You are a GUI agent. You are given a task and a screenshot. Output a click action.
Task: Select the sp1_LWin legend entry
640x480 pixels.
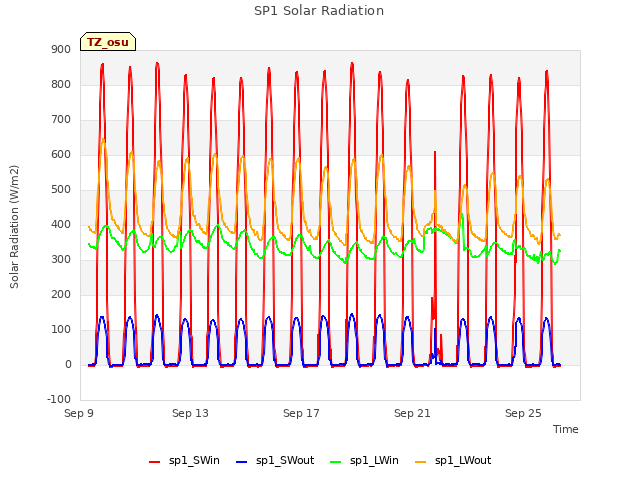(364, 460)
